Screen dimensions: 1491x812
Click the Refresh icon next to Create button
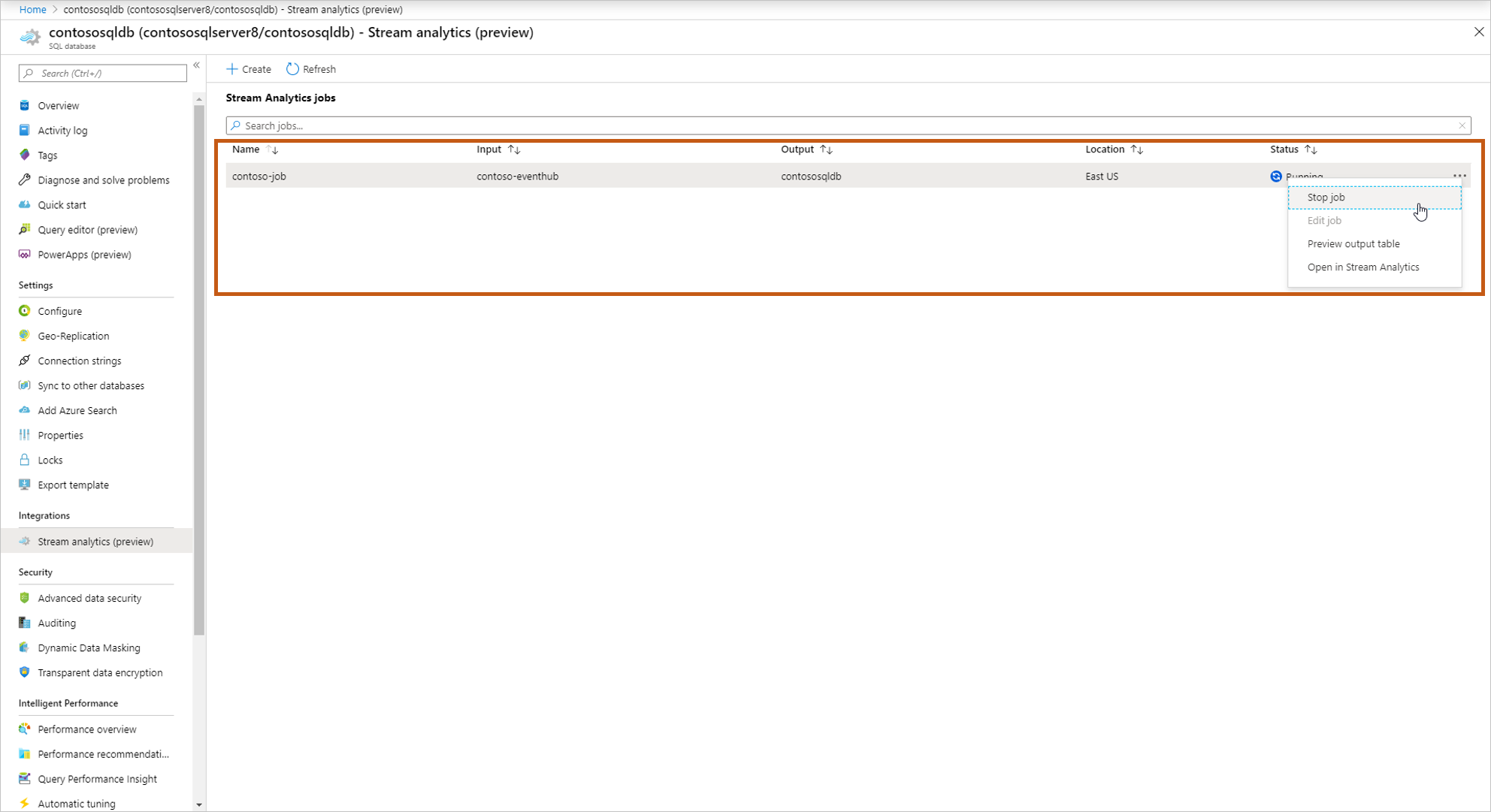(293, 69)
